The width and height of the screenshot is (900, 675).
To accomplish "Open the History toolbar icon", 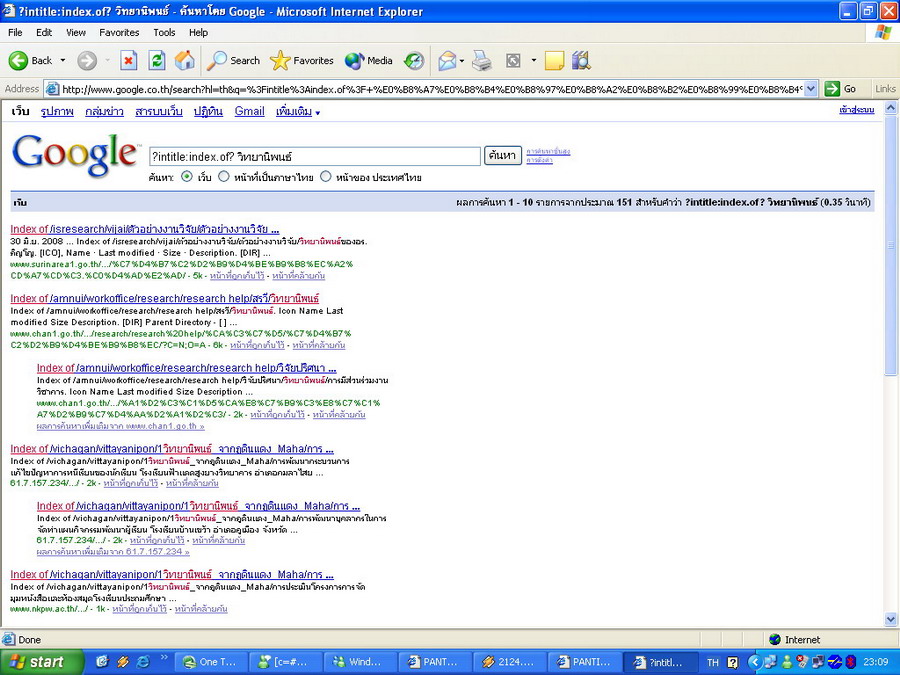I will tap(414, 60).
